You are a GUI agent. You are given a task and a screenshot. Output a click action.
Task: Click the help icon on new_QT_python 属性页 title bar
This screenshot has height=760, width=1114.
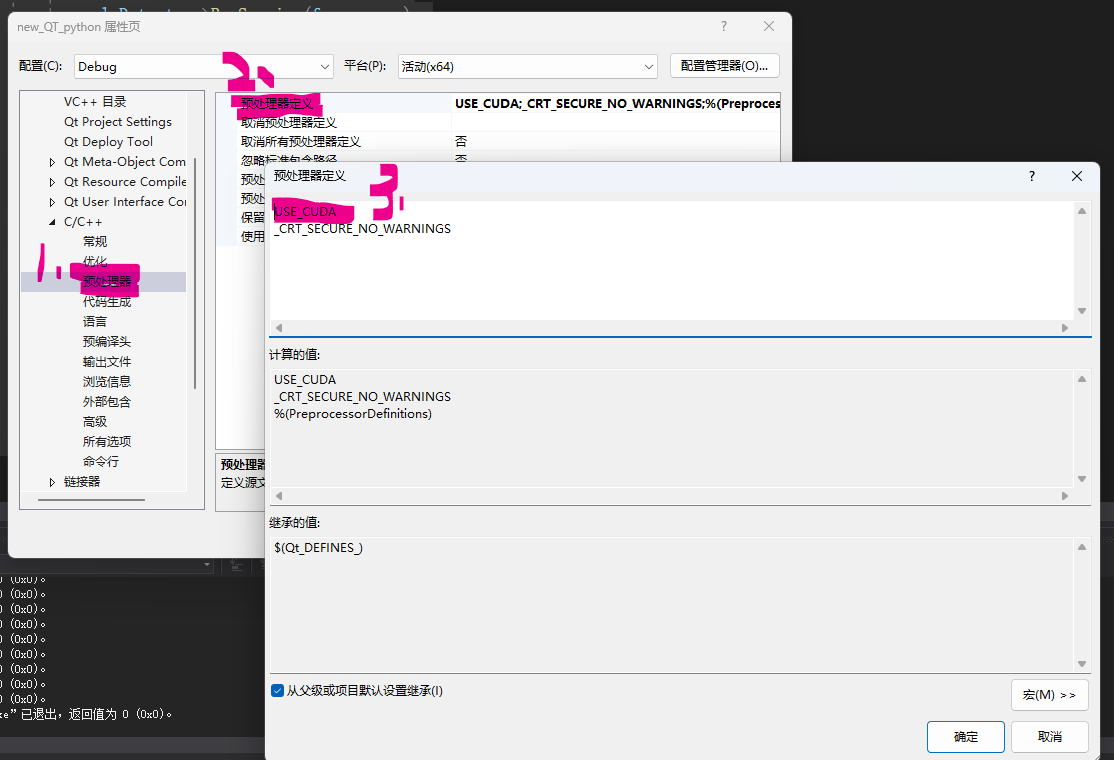pos(723,27)
